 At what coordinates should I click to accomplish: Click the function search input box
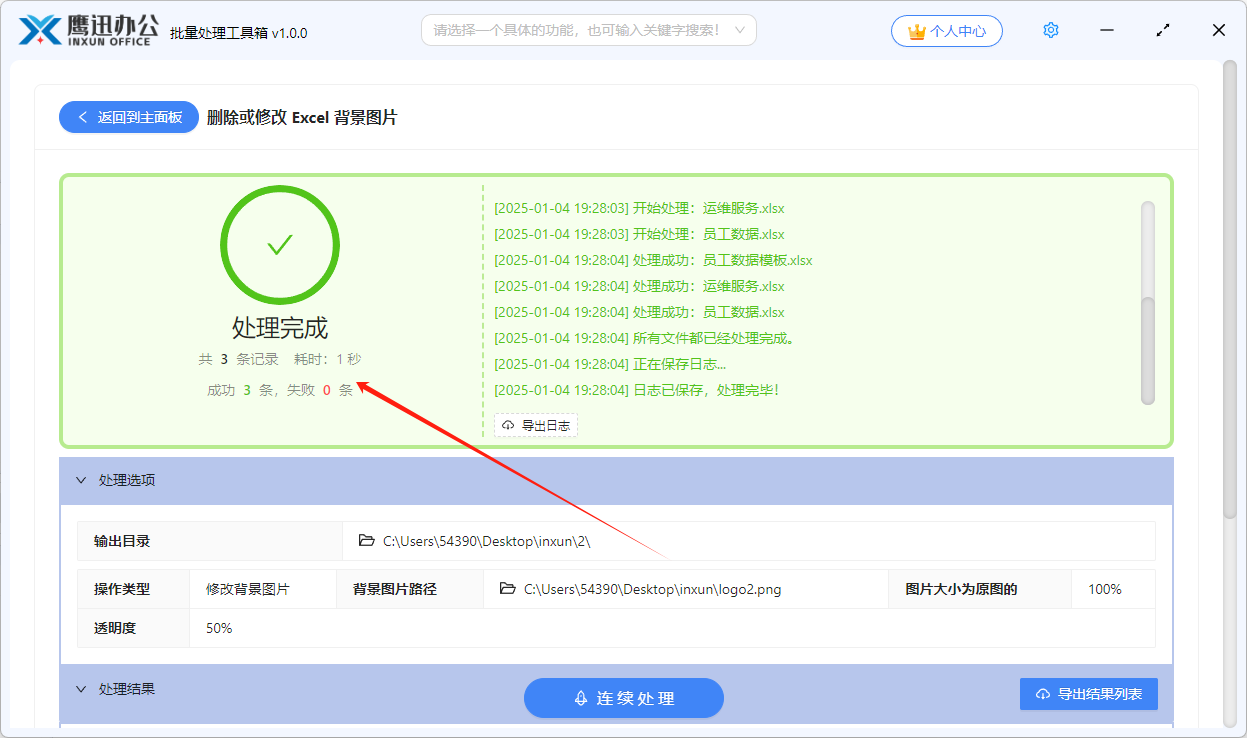pyautogui.click(x=575, y=30)
